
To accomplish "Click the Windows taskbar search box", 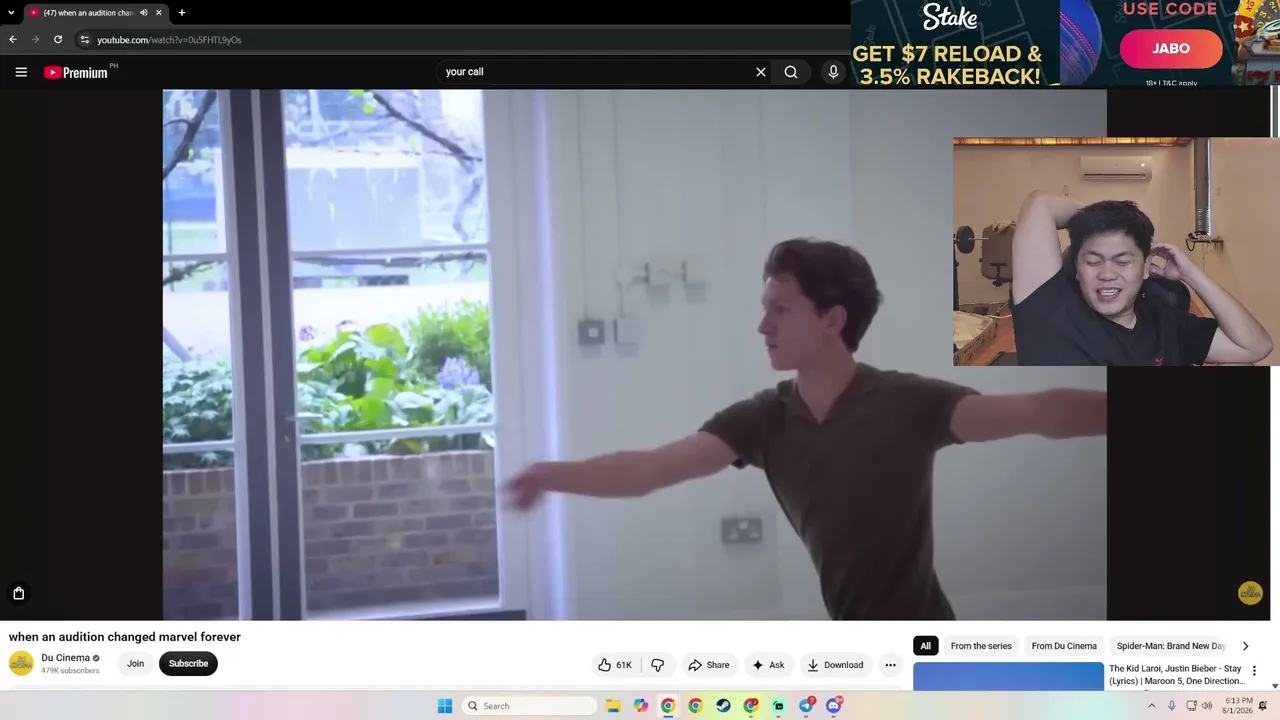I will click(x=532, y=706).
